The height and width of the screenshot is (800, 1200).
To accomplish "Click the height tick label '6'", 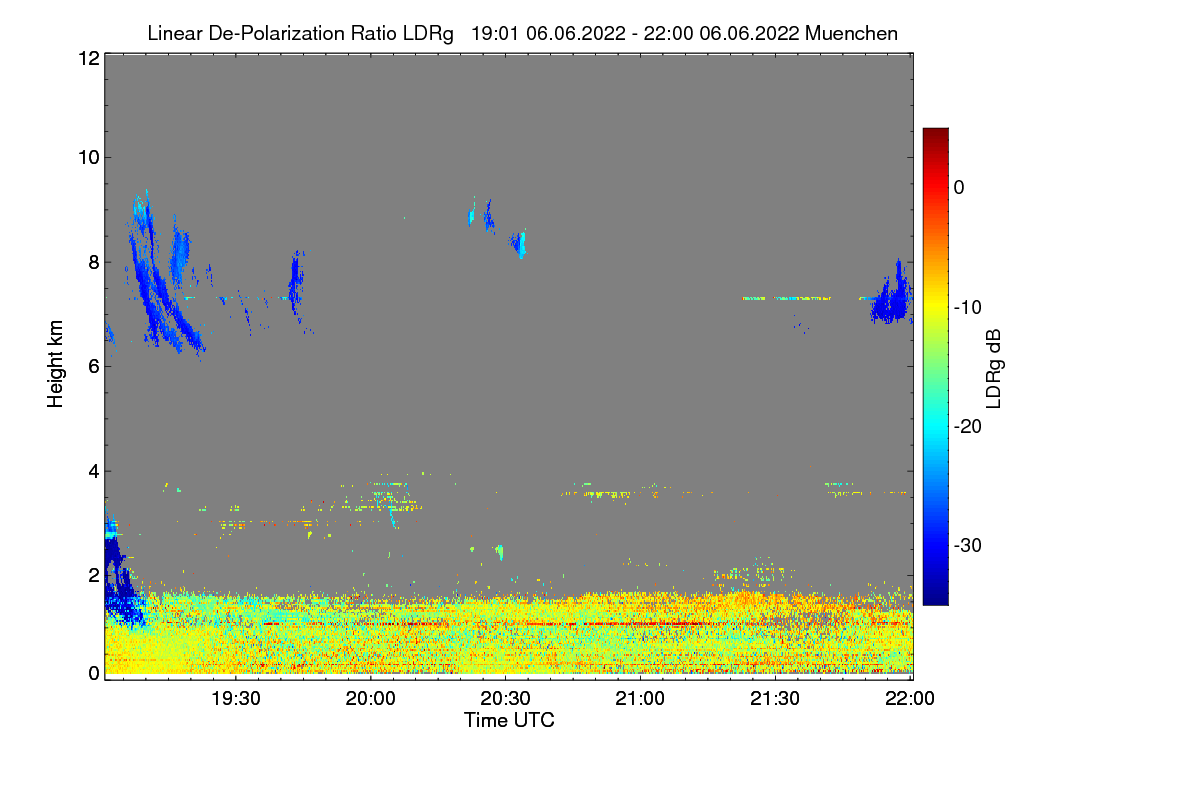I will pos(93,366).
